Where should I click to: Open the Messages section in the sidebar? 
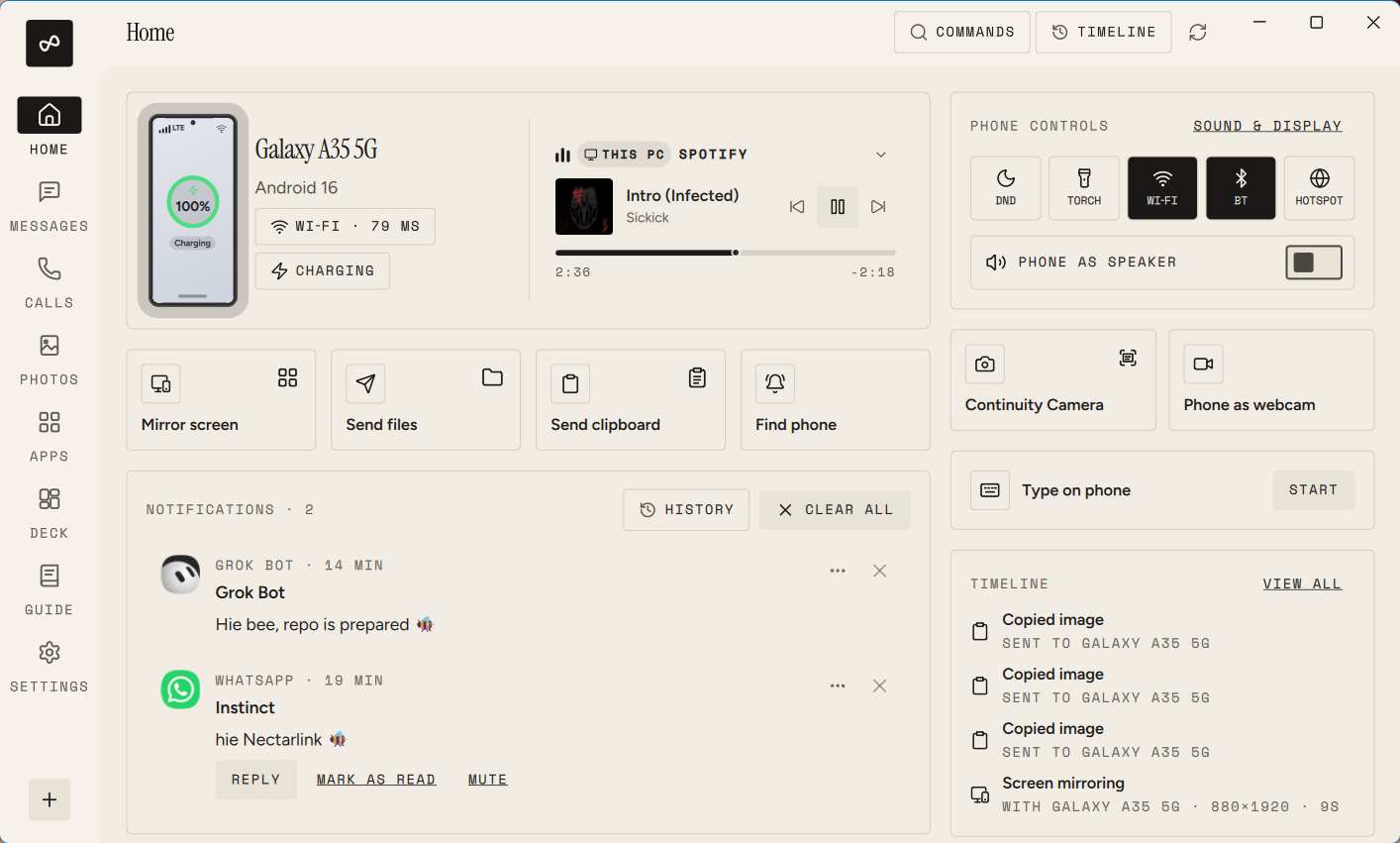pyautogui.click(x=50, y=207)
